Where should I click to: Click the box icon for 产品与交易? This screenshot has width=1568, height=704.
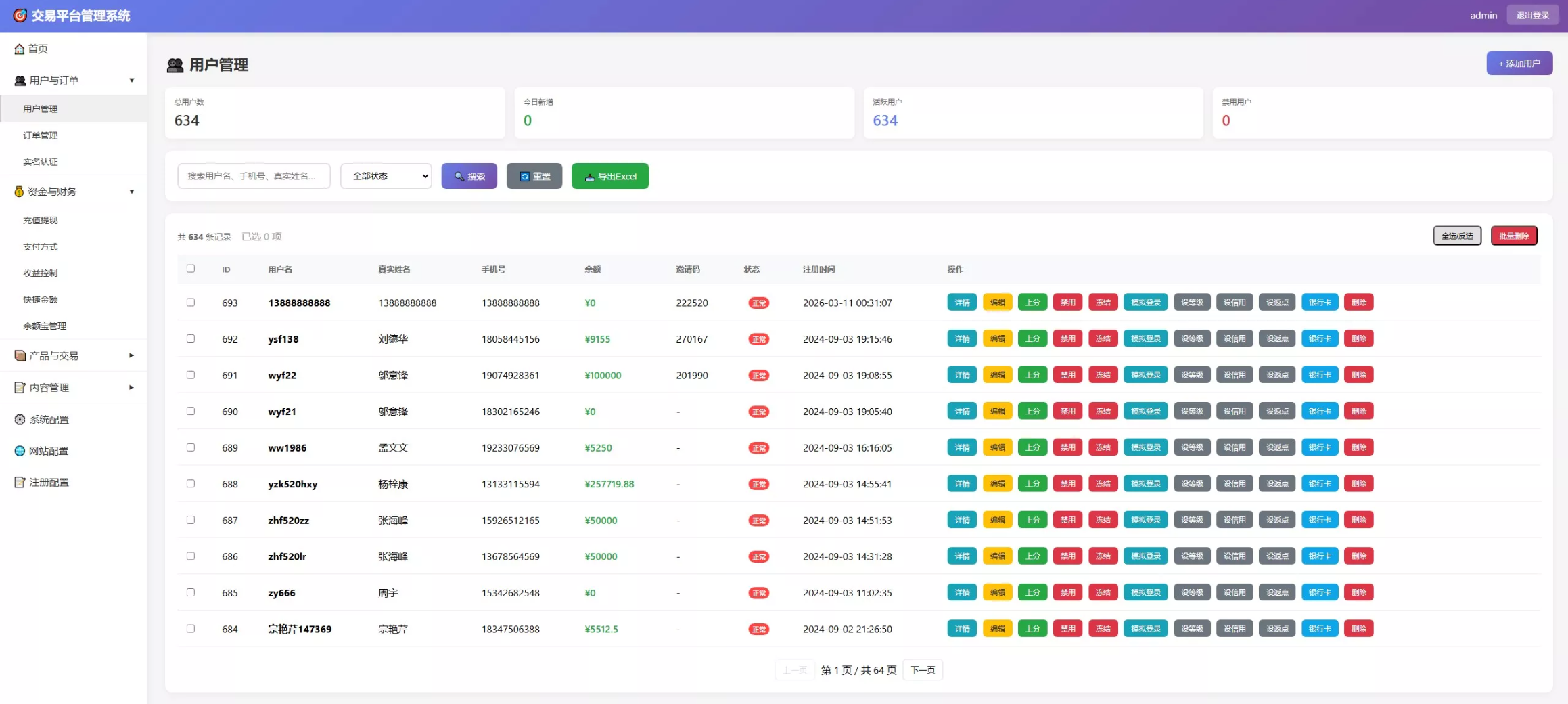click(20, 355)
